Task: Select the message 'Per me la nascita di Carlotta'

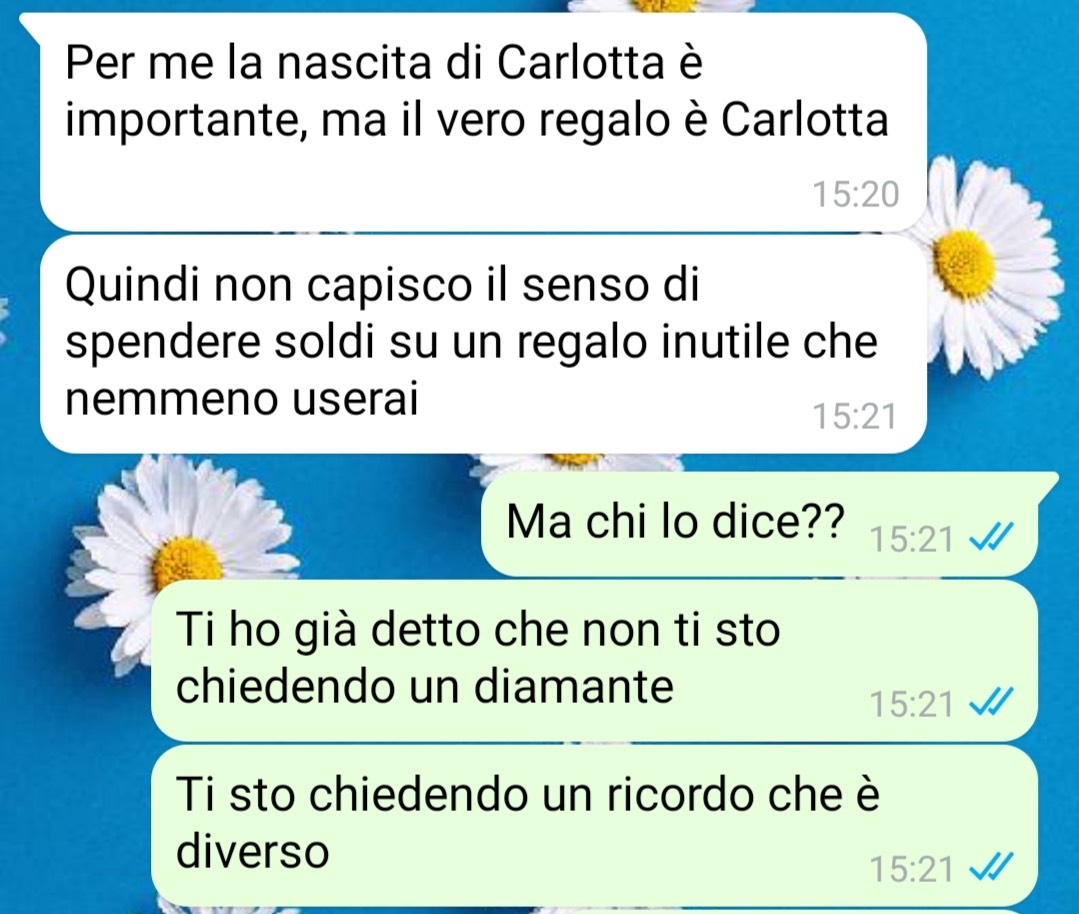Action: tap(483, 122)
